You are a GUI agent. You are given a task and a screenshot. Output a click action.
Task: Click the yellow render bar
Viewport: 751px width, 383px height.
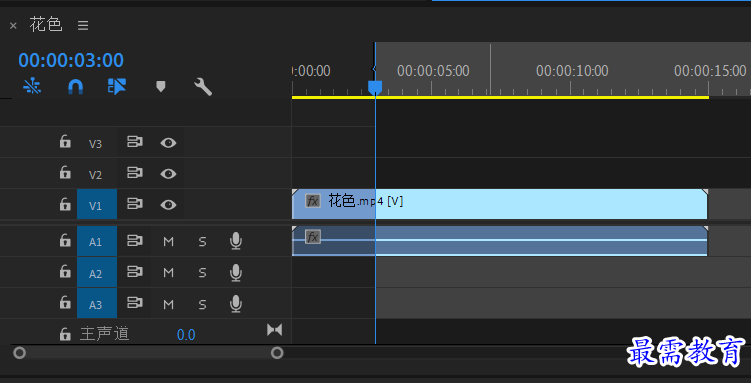coord(500,98)
